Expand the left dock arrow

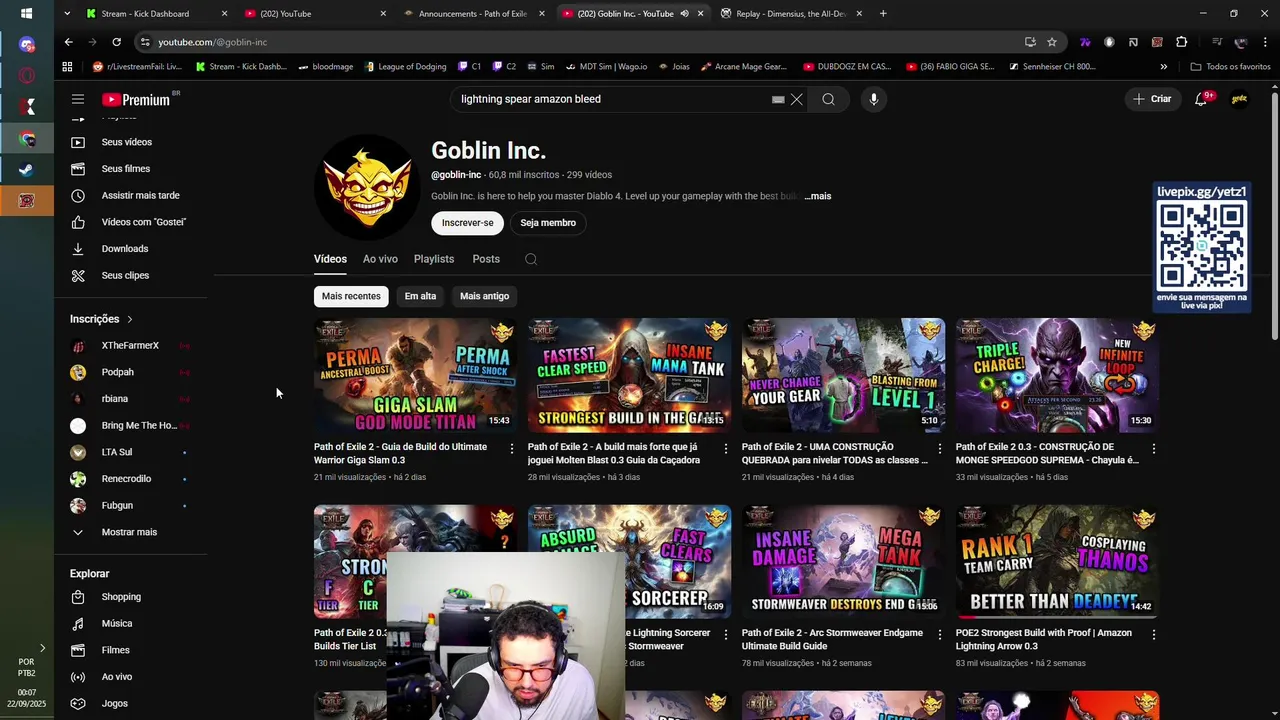point(42,649)
